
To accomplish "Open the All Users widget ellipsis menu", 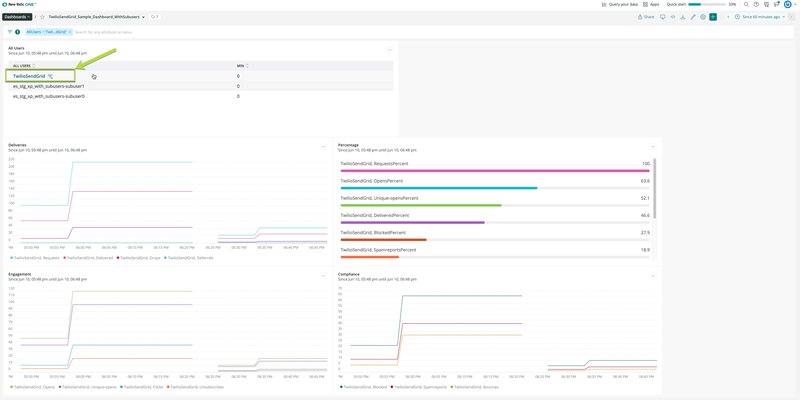I will click(390, 50).
